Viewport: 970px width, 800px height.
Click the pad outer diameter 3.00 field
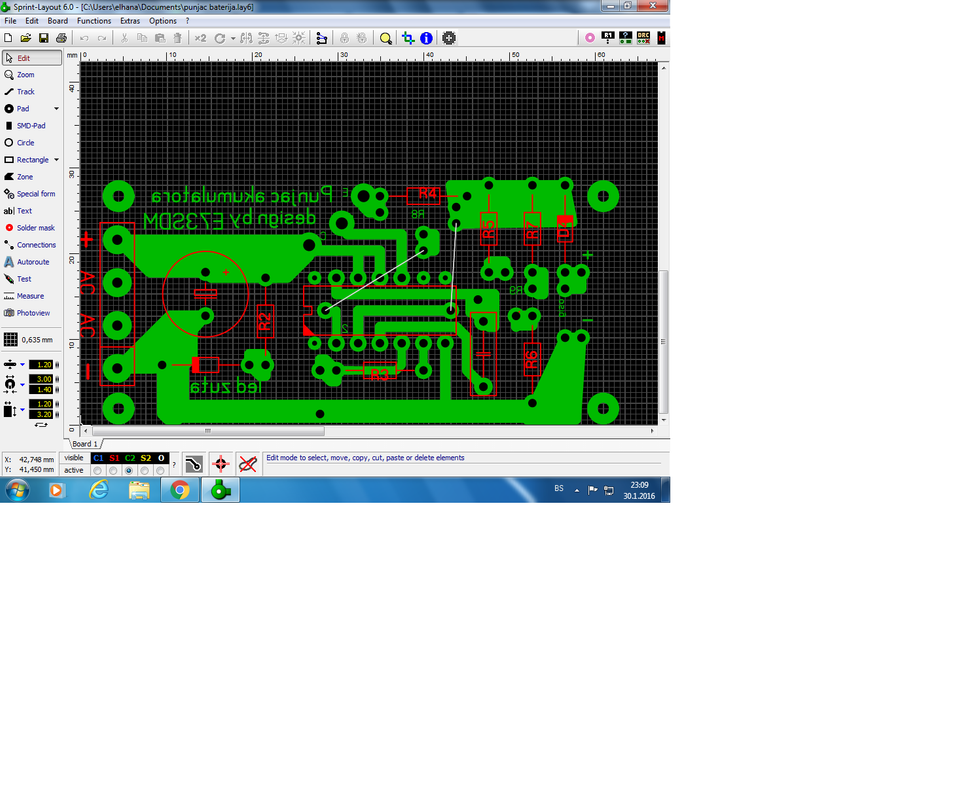coord(41,379)
